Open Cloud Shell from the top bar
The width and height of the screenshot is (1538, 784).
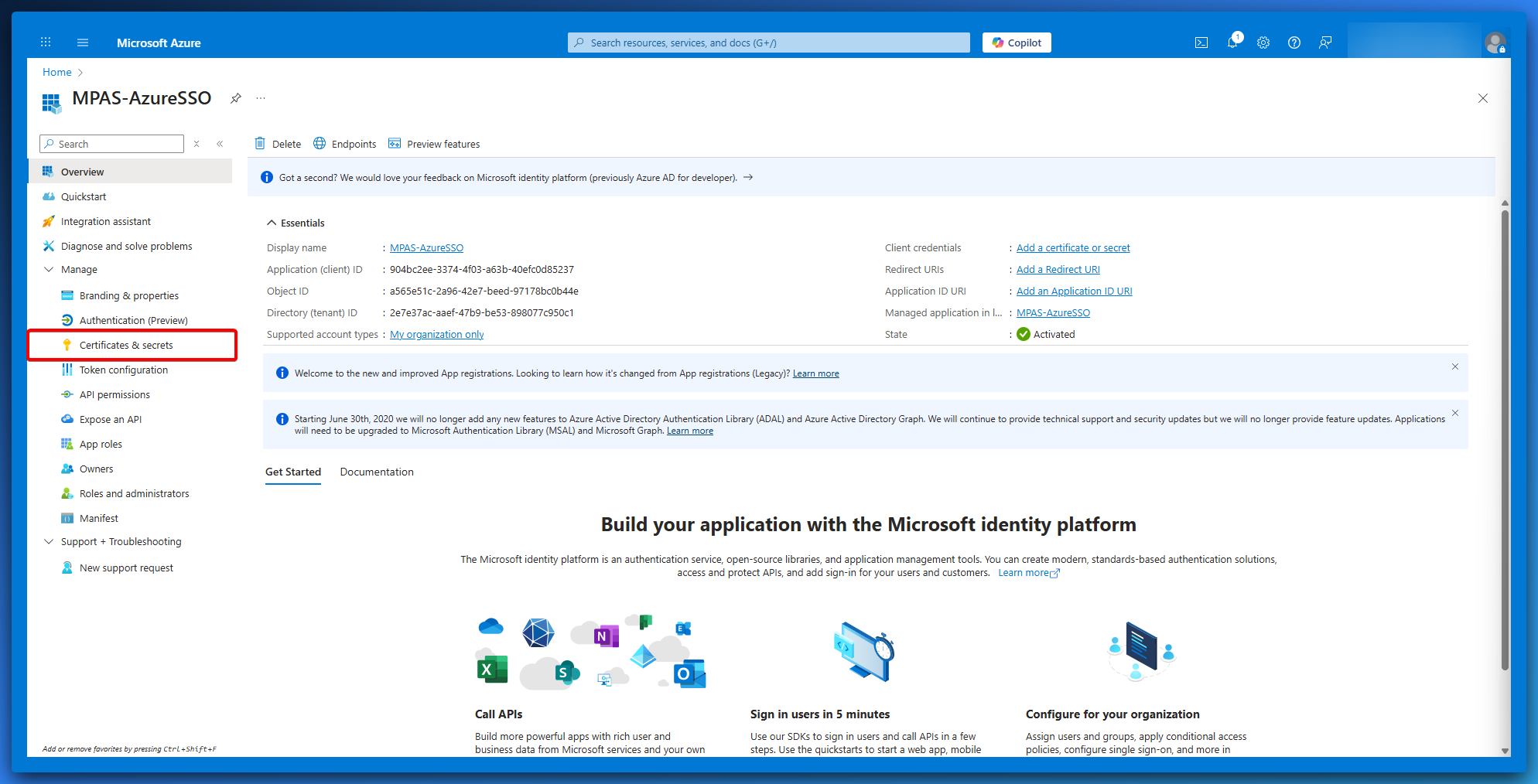point(1201,43)
